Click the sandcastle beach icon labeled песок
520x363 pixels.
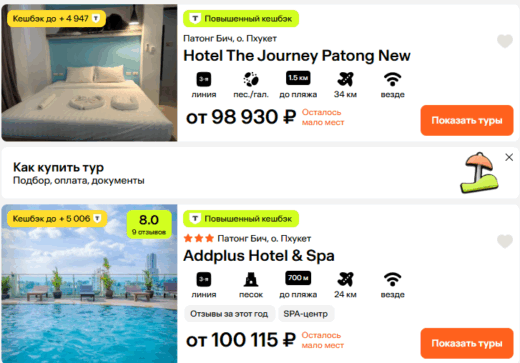click(x=251, y=279)
